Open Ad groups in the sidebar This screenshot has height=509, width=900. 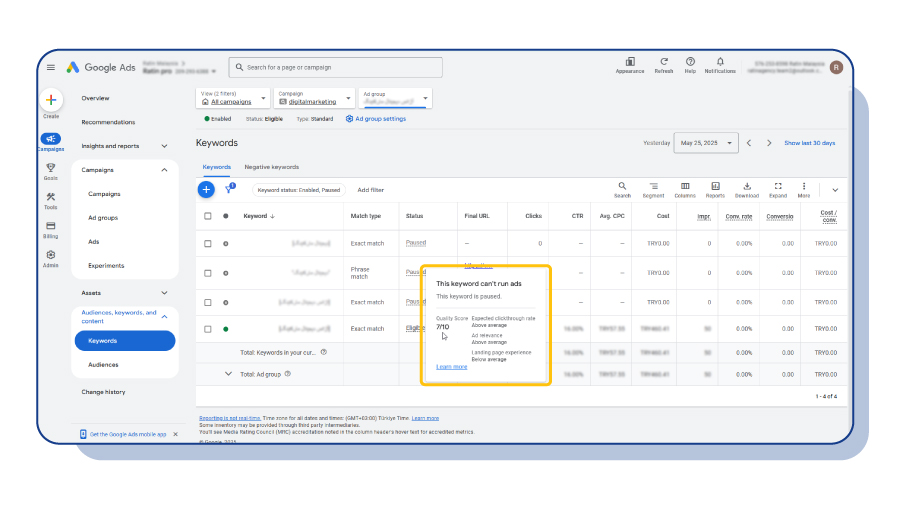tap(103, 218)
